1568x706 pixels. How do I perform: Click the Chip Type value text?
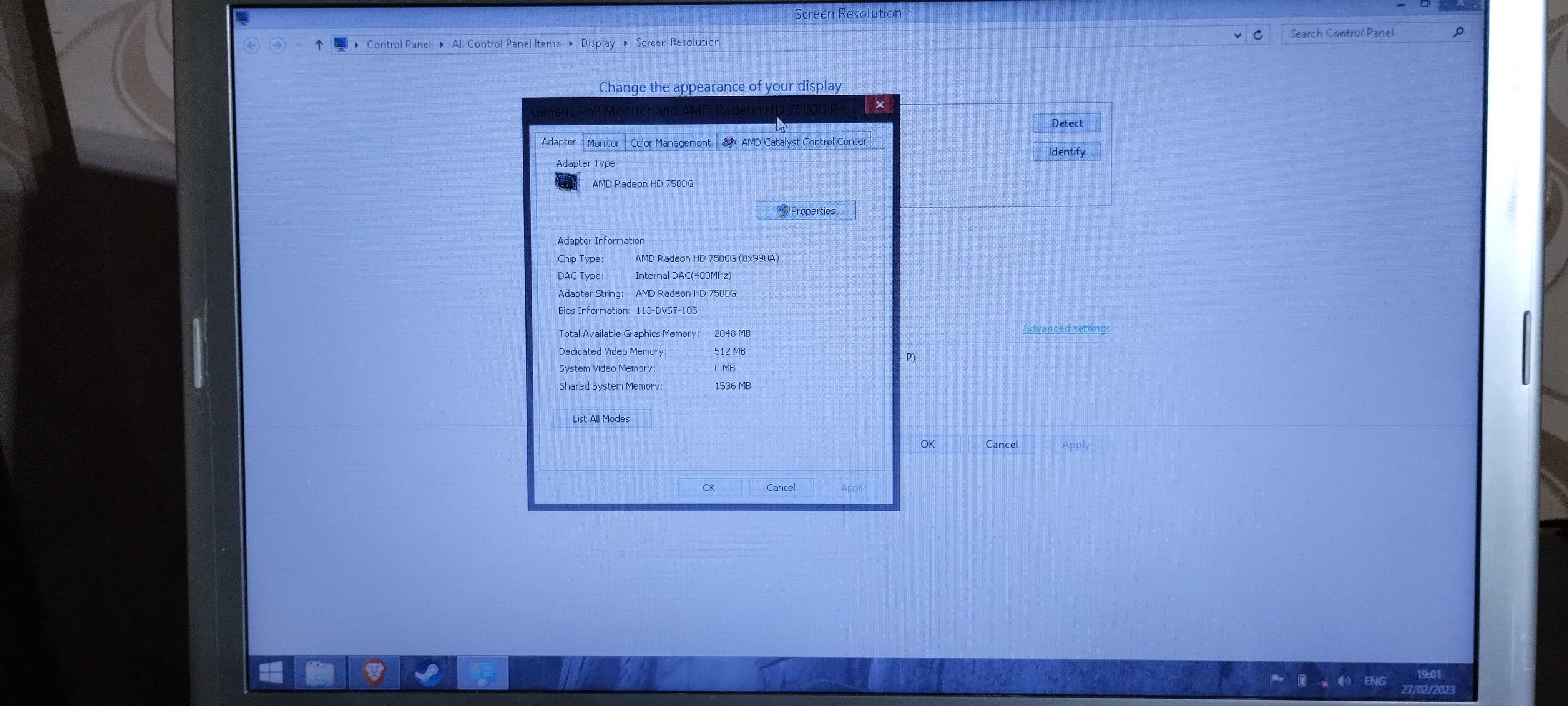707,258
